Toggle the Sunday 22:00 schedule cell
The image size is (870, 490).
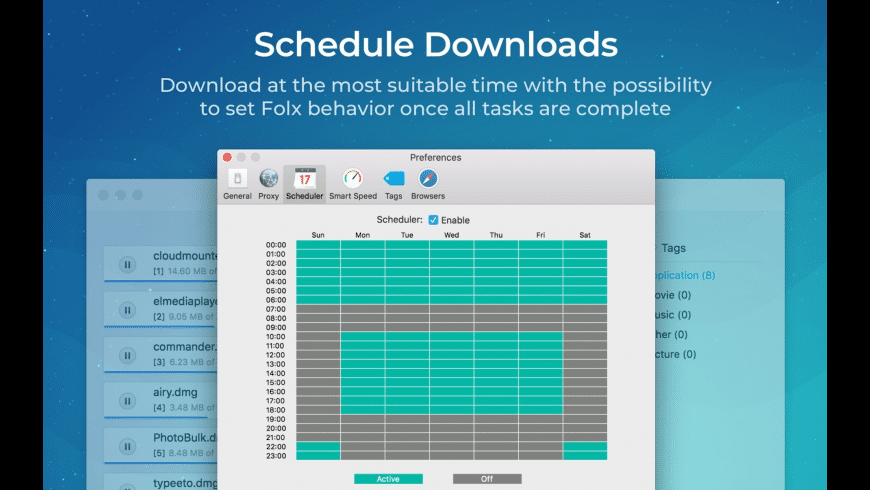pos(318,447)
